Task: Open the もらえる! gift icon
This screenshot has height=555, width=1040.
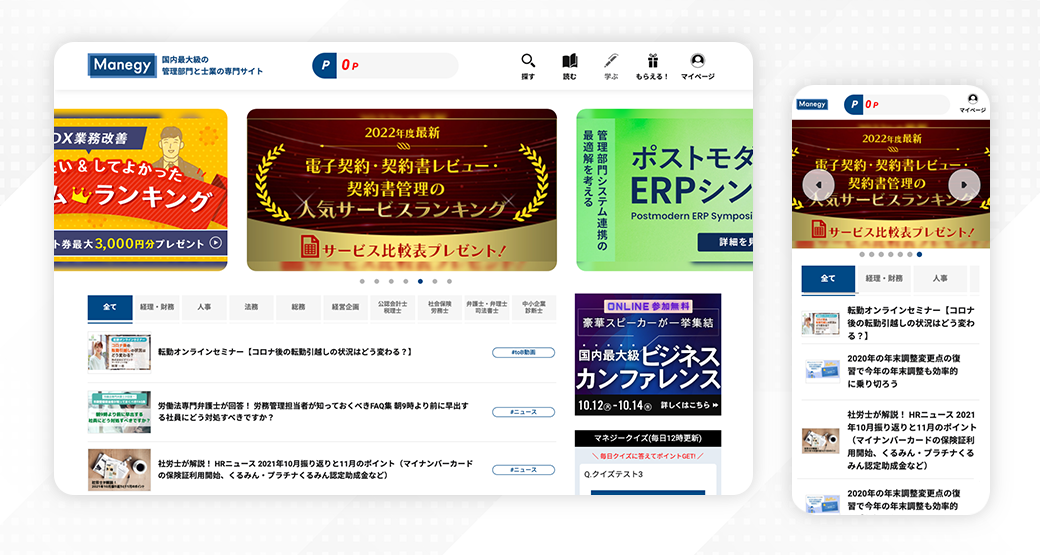Action: tap(653, 67)
